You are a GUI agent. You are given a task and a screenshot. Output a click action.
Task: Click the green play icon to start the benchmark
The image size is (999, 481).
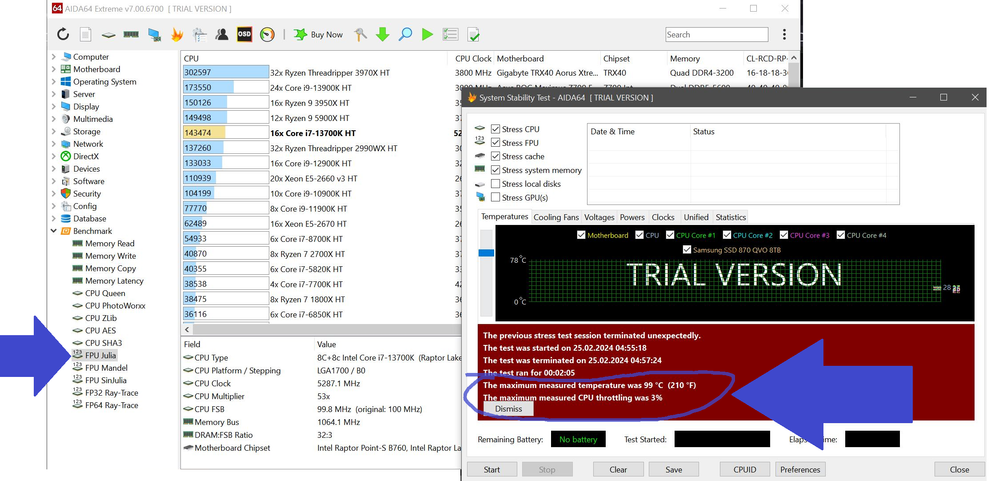(x=428, y=34)
